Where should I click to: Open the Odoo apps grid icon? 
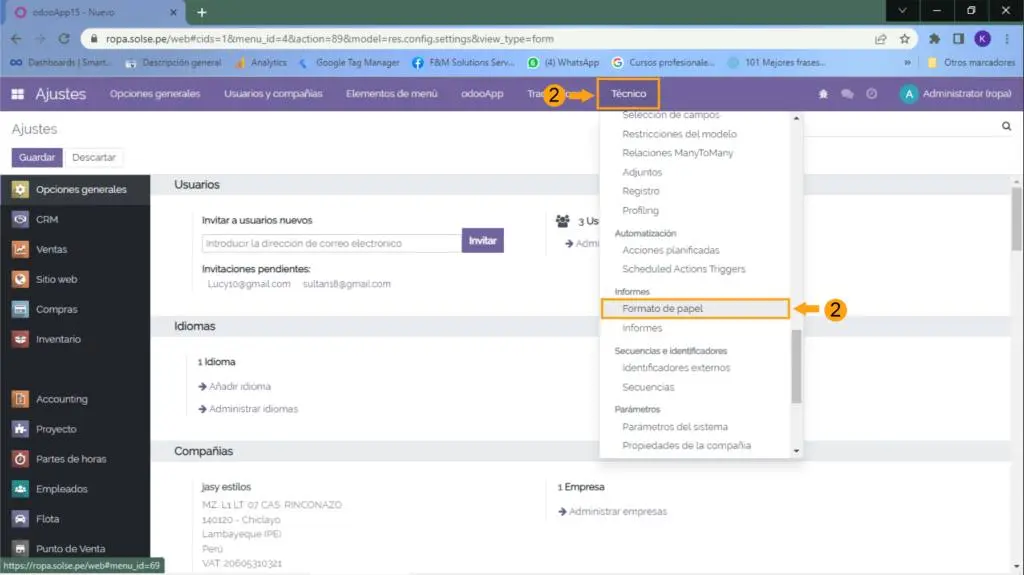17,94
